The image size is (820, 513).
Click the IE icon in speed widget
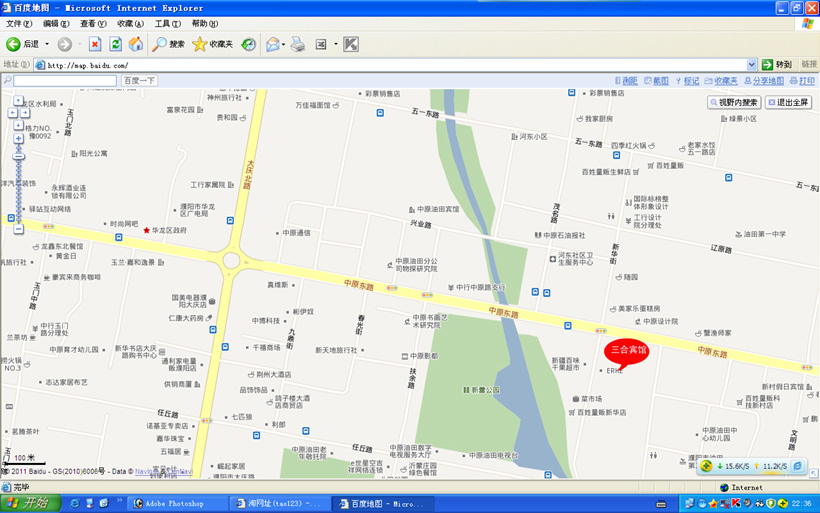tap(798, 466)
